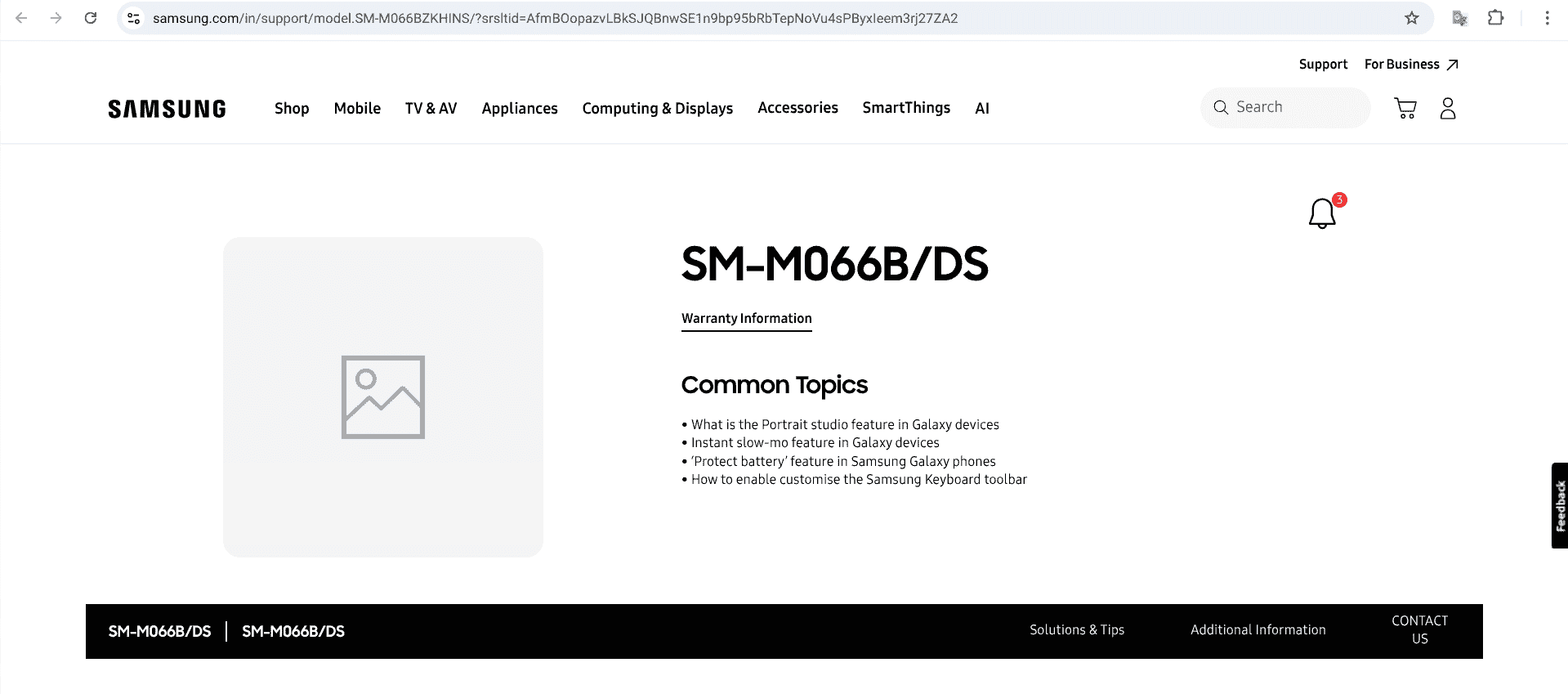Open the shopping cart icon

click(x=1405, y=108)
